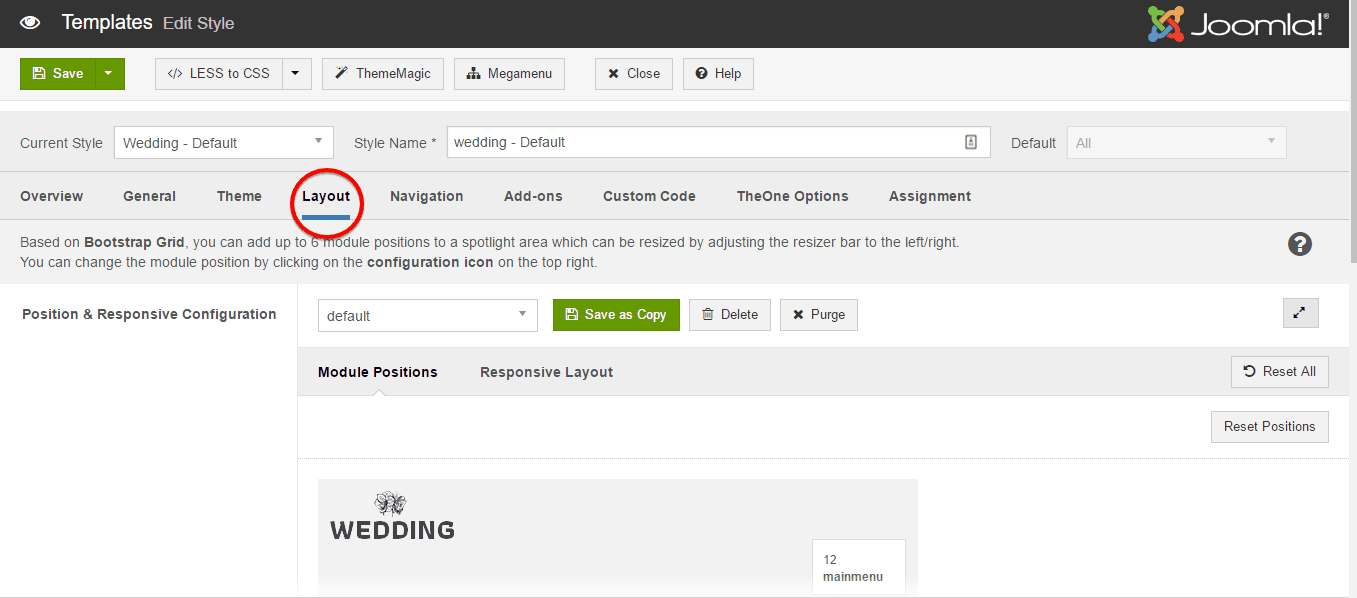Switch to the Assignment tab
Image resolution: width=1357 pixels, height=598 pixels.
pos(929,195)
